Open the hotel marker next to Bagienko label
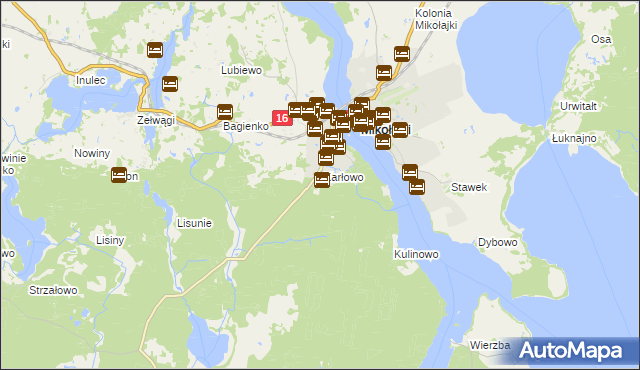 pyautogui.click(x=225, y=112)
